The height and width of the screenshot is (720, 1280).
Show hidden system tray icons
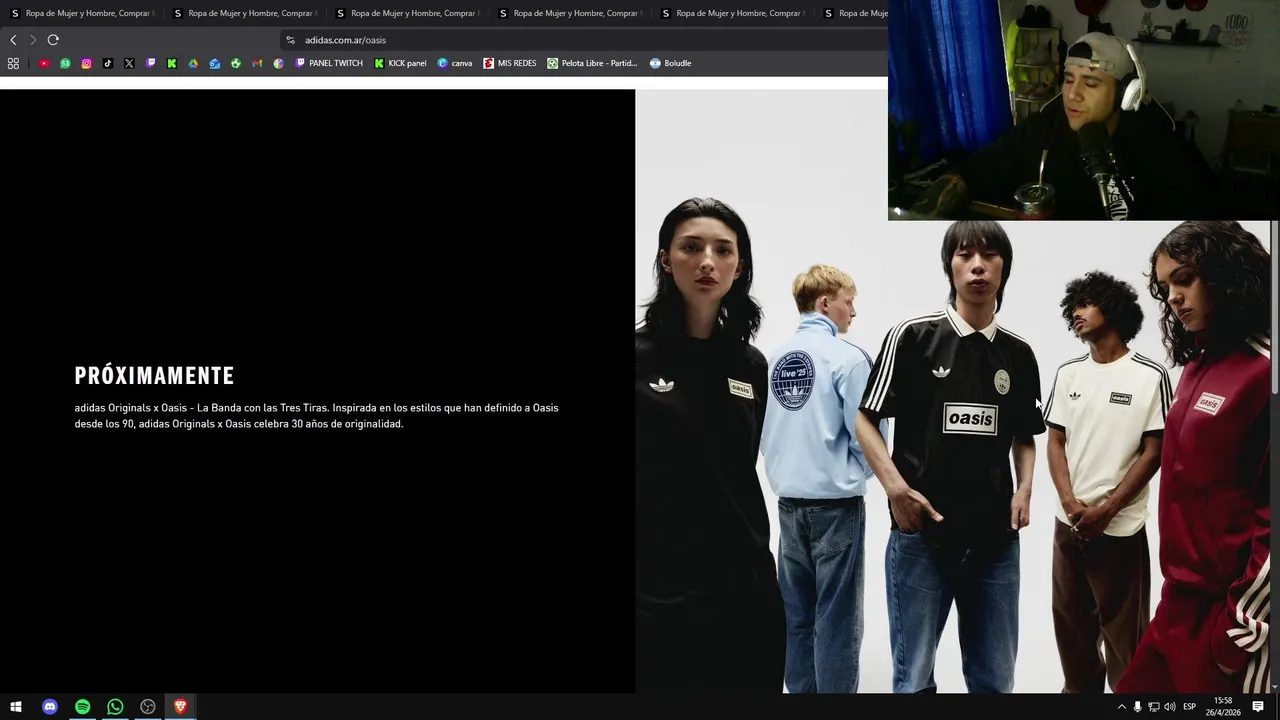pyautogui.click(x=1121, y=707)
